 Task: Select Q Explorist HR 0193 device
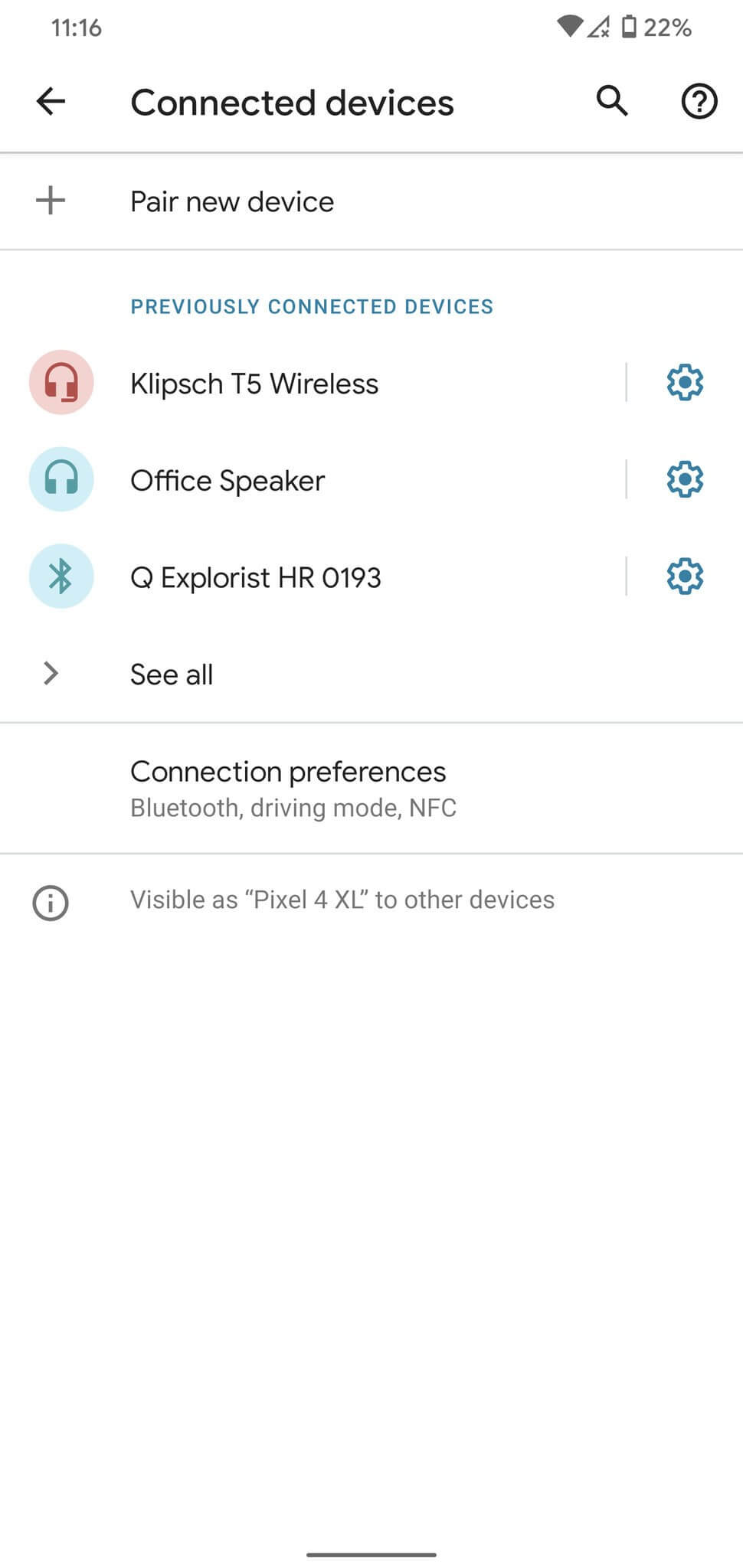255,577
